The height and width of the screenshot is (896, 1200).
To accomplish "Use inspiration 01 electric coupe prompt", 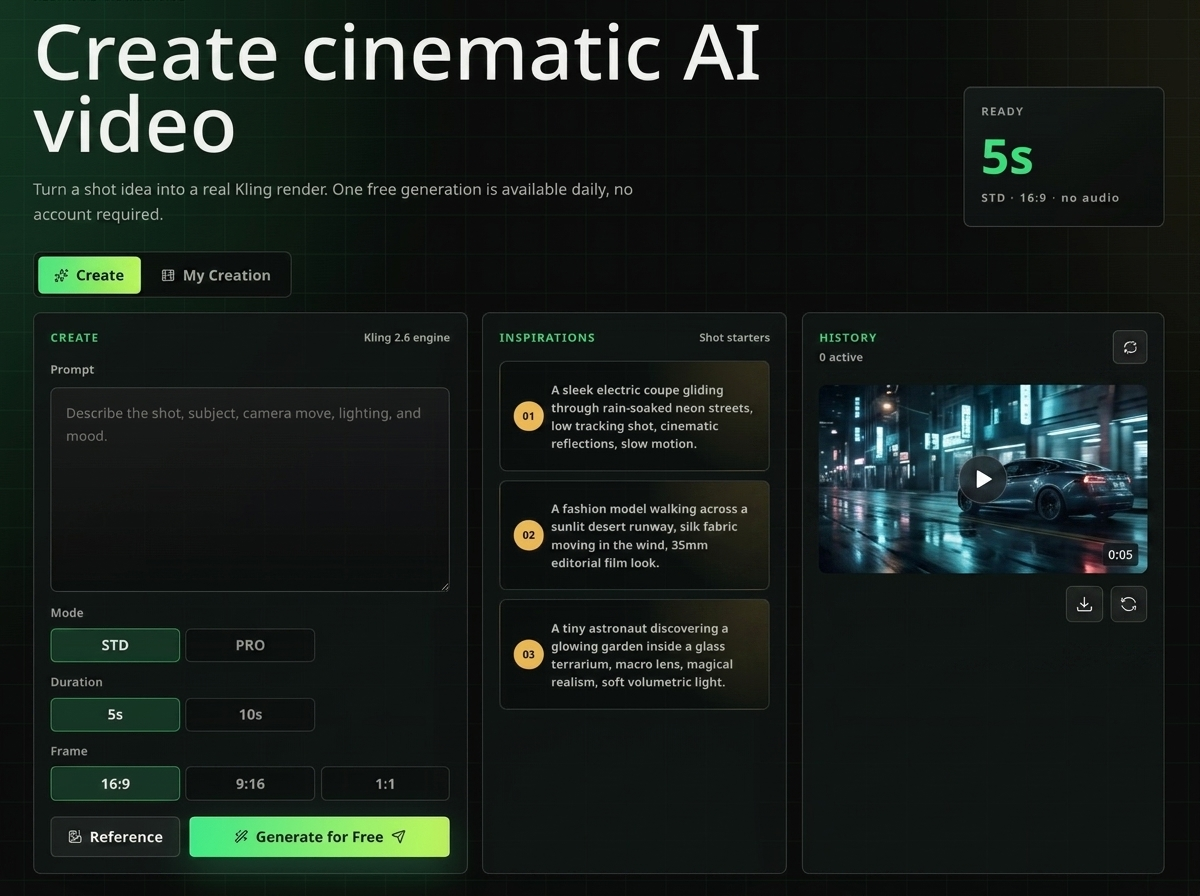I will 634,416.
